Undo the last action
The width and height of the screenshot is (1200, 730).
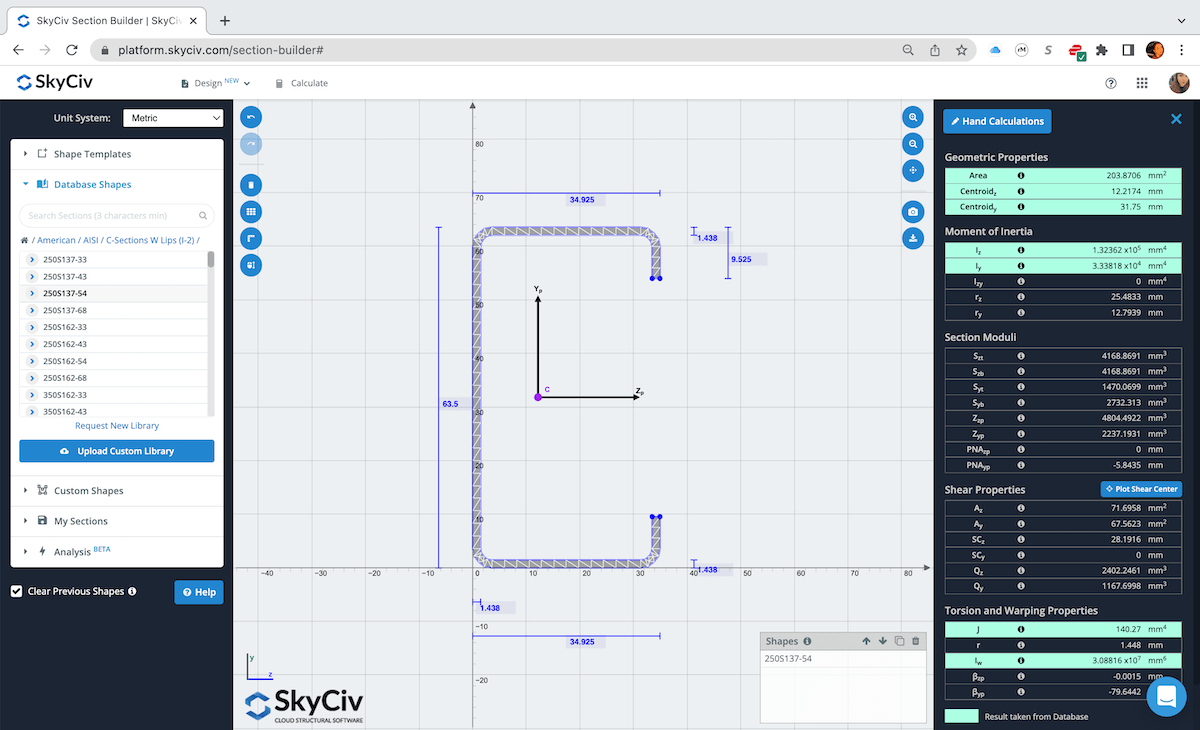pos(251,116)
